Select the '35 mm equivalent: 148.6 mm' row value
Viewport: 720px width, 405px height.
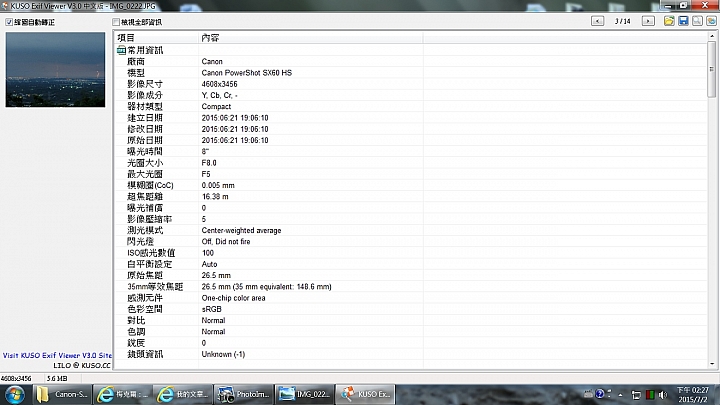[266, 287]
